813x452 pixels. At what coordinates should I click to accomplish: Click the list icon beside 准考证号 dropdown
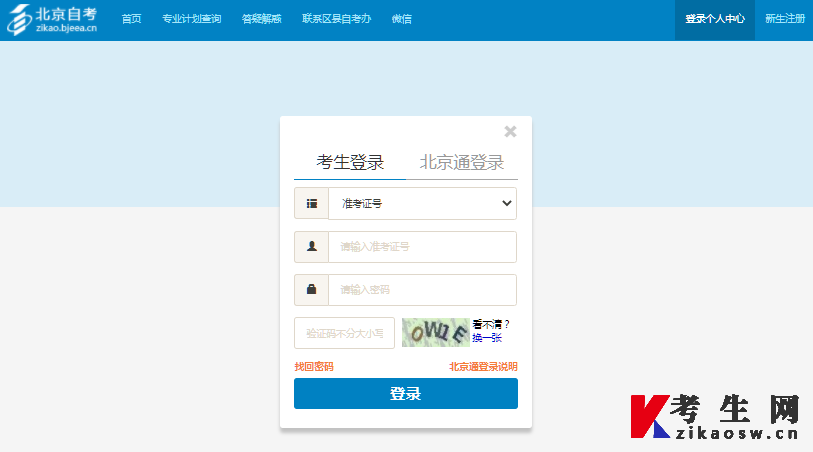312,204
